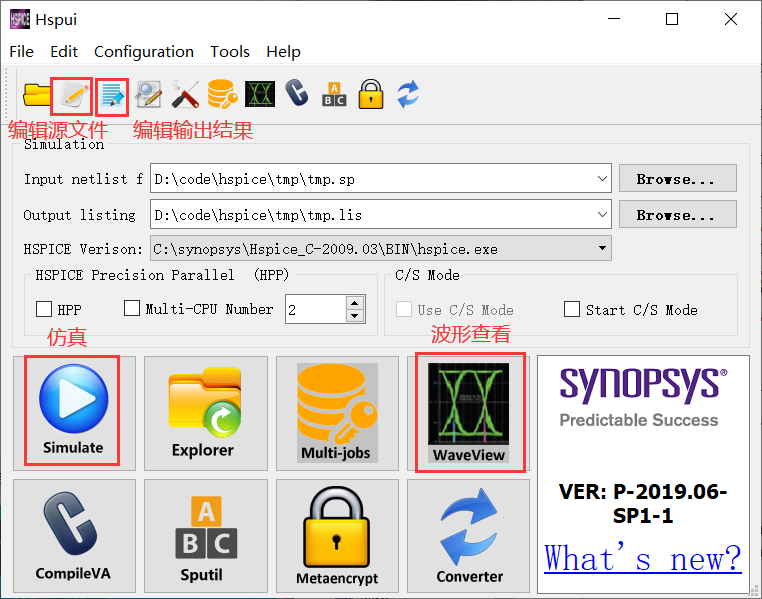Decrease the Multi-CPU number with down arrow
762x599 pixels.
[355, 316]
